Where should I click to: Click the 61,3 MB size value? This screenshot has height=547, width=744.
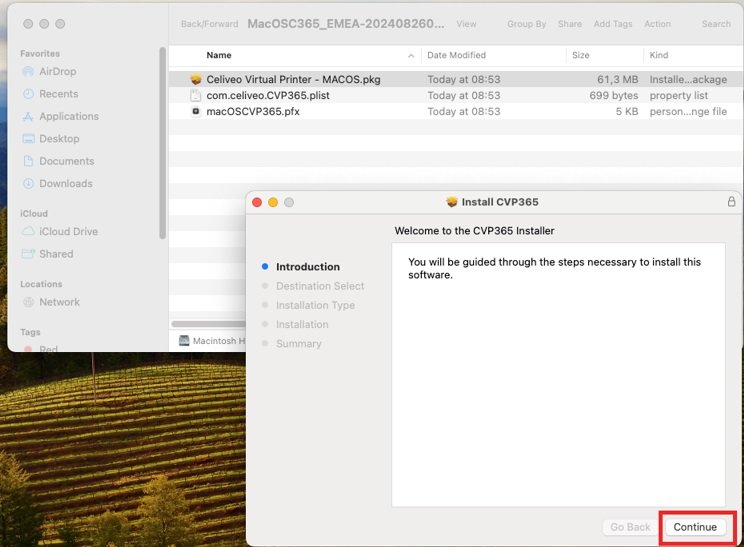click(x=617, y=79)
